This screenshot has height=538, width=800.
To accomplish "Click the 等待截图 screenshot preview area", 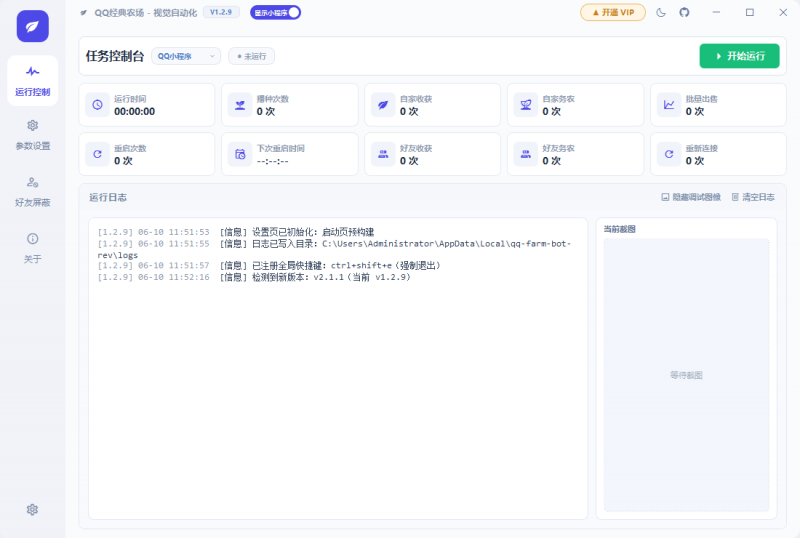I will pos(686,375).
